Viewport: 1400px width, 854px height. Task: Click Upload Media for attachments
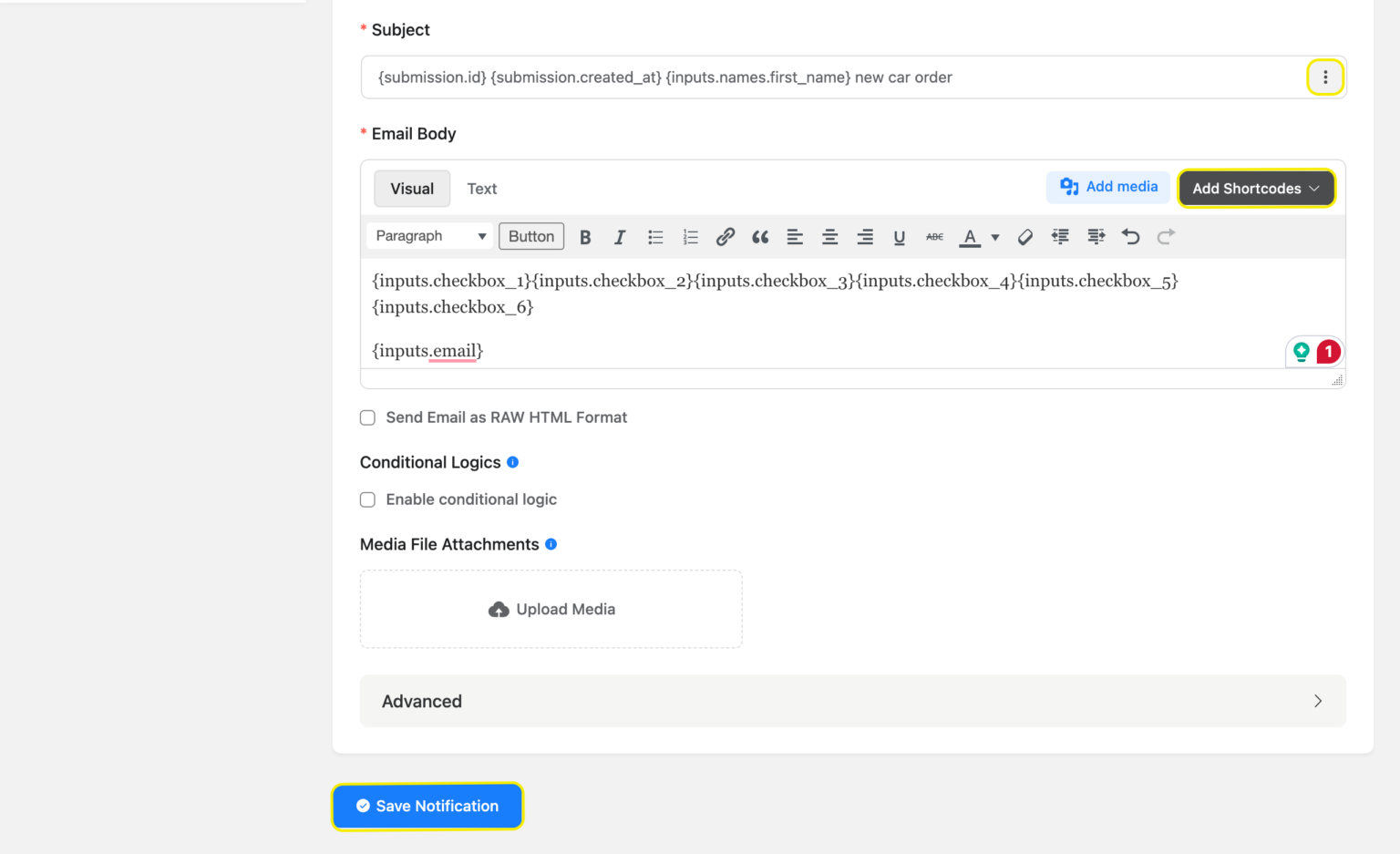tap(551, 609)
